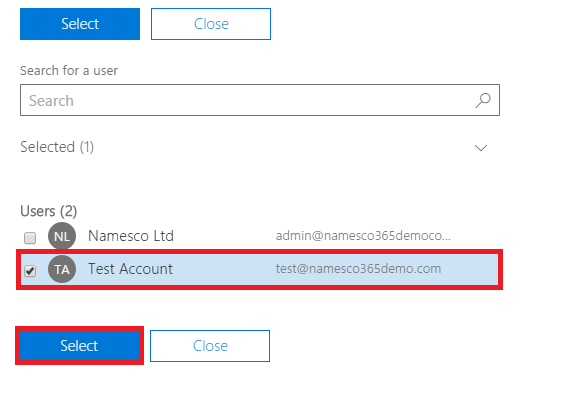564x418 pixels.
Task: Click the Close button above the search field
Action: point(211,24)
